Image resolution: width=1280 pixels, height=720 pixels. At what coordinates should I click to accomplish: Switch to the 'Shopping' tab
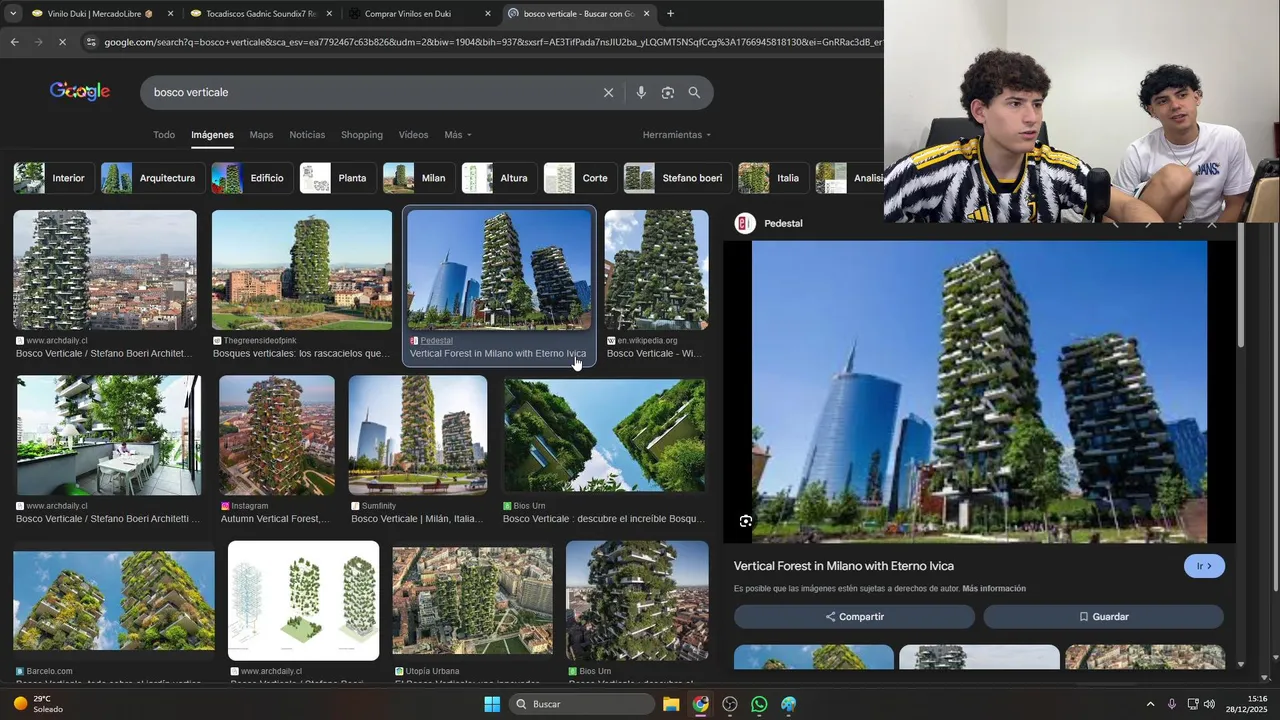[x=362, y=135]
